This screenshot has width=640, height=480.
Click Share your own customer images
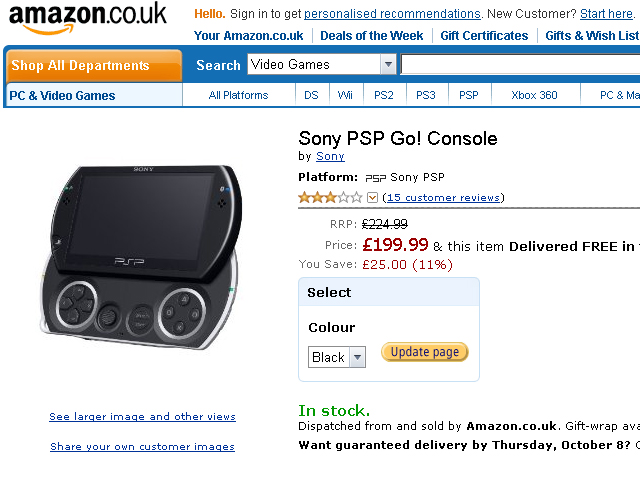[x=142, y=447]
